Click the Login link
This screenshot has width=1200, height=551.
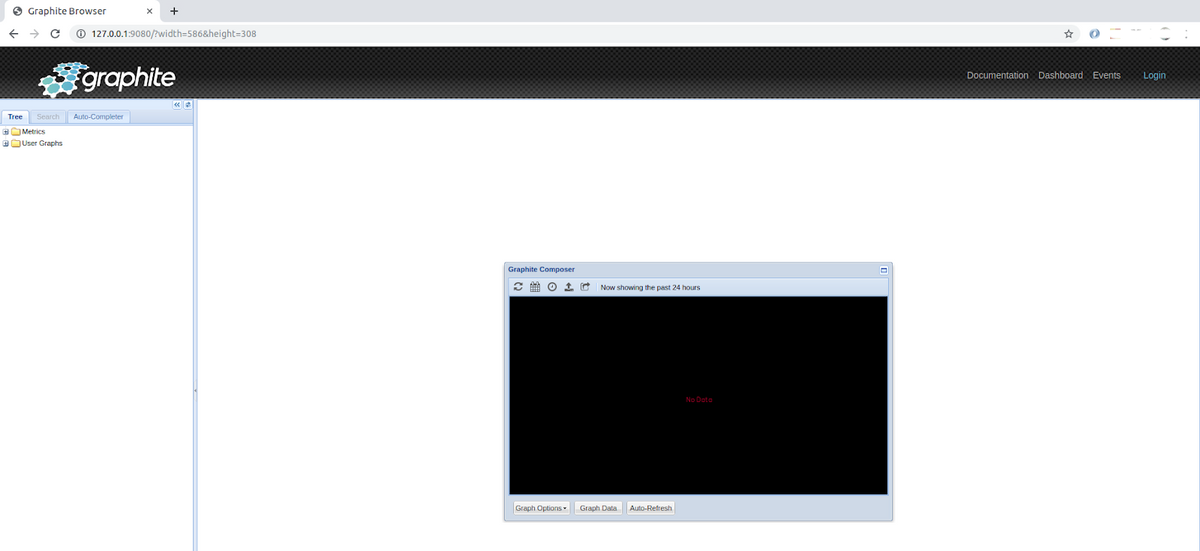point(1154,75)
